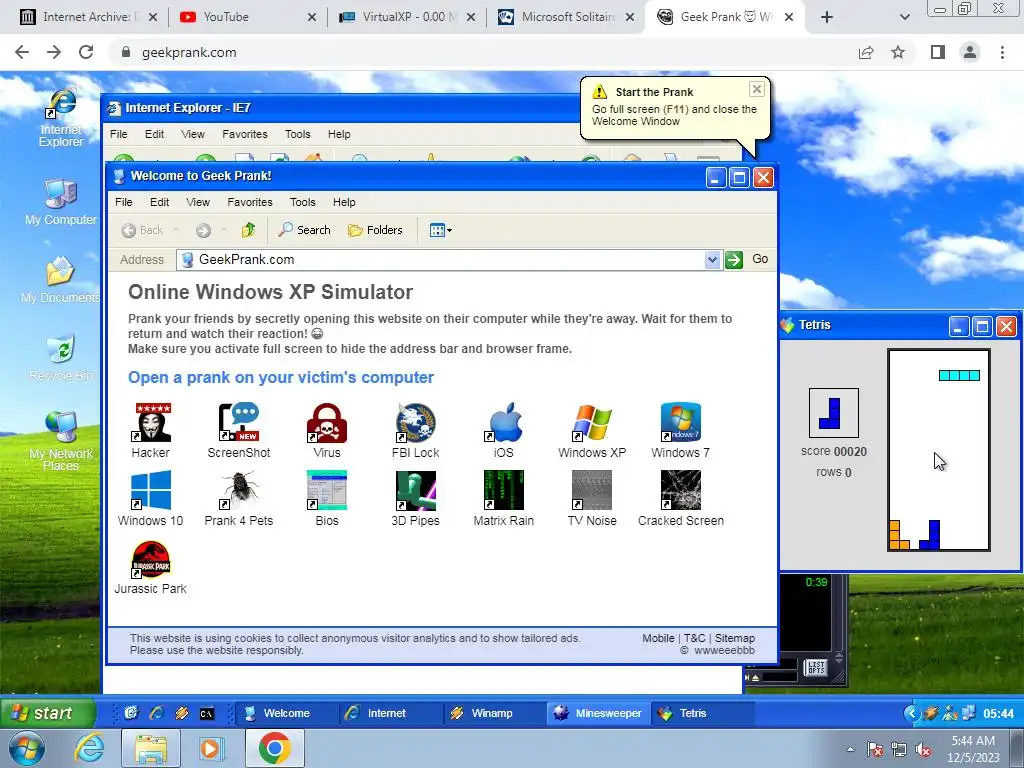Click the Mobile footer link

[658, 638]
